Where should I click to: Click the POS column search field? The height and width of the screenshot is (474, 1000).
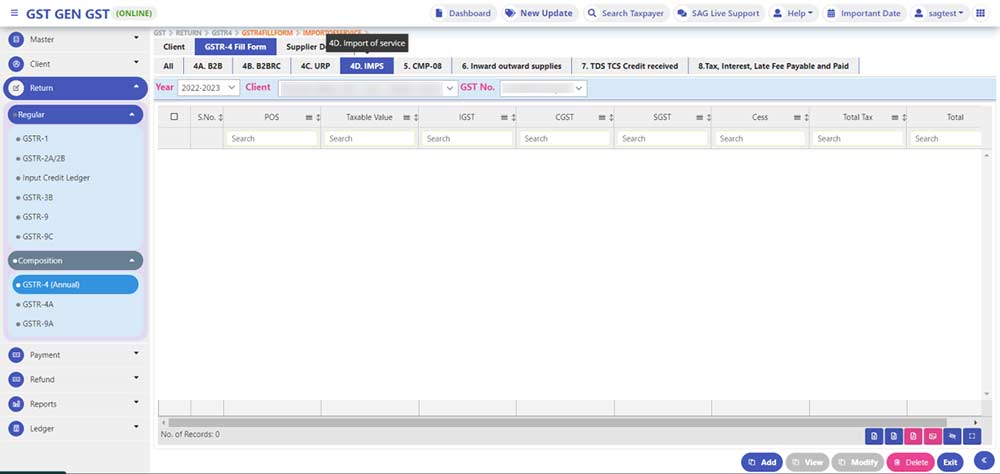tap(271, 139)
